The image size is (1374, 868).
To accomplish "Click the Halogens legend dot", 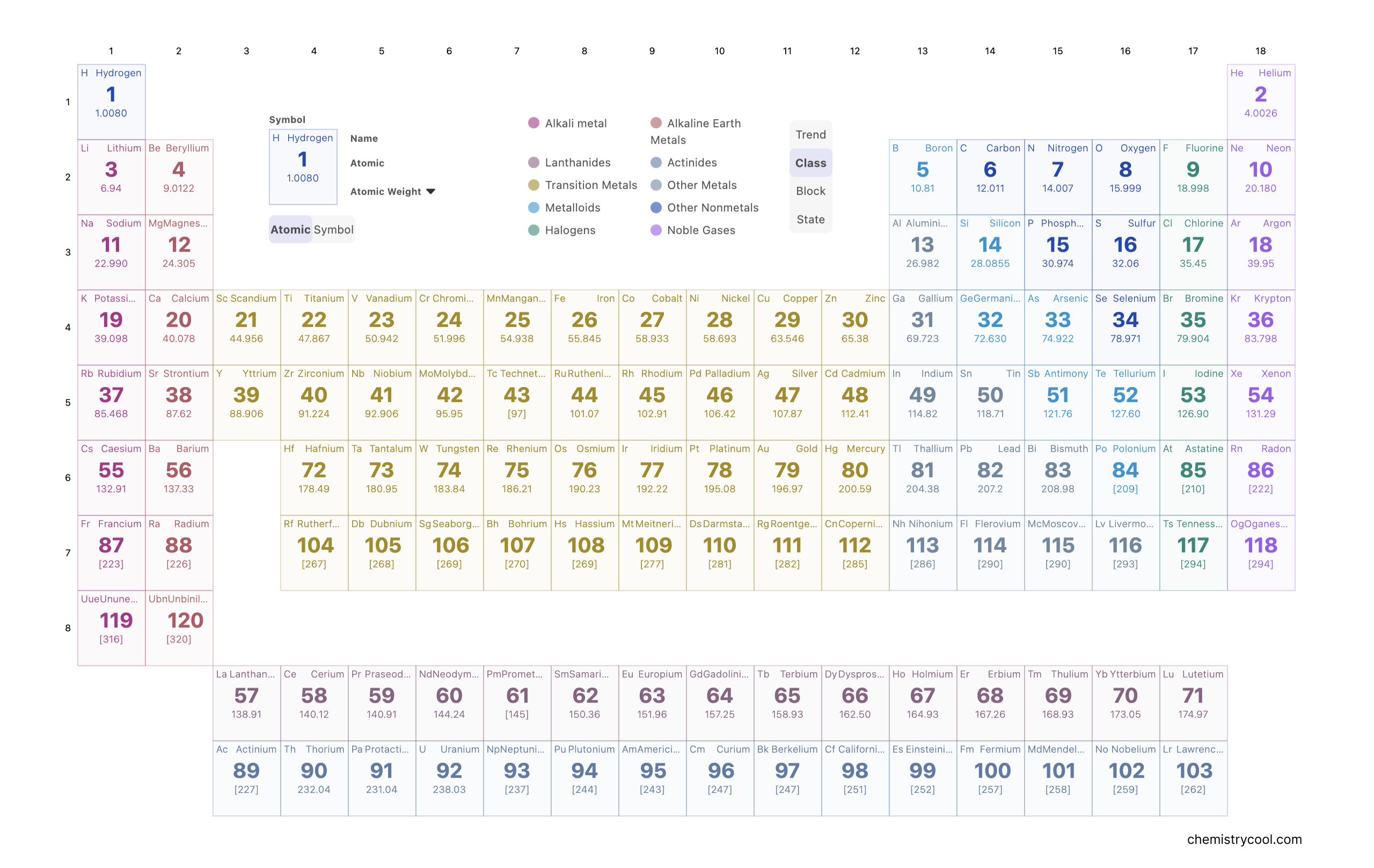I will [533, 230].
